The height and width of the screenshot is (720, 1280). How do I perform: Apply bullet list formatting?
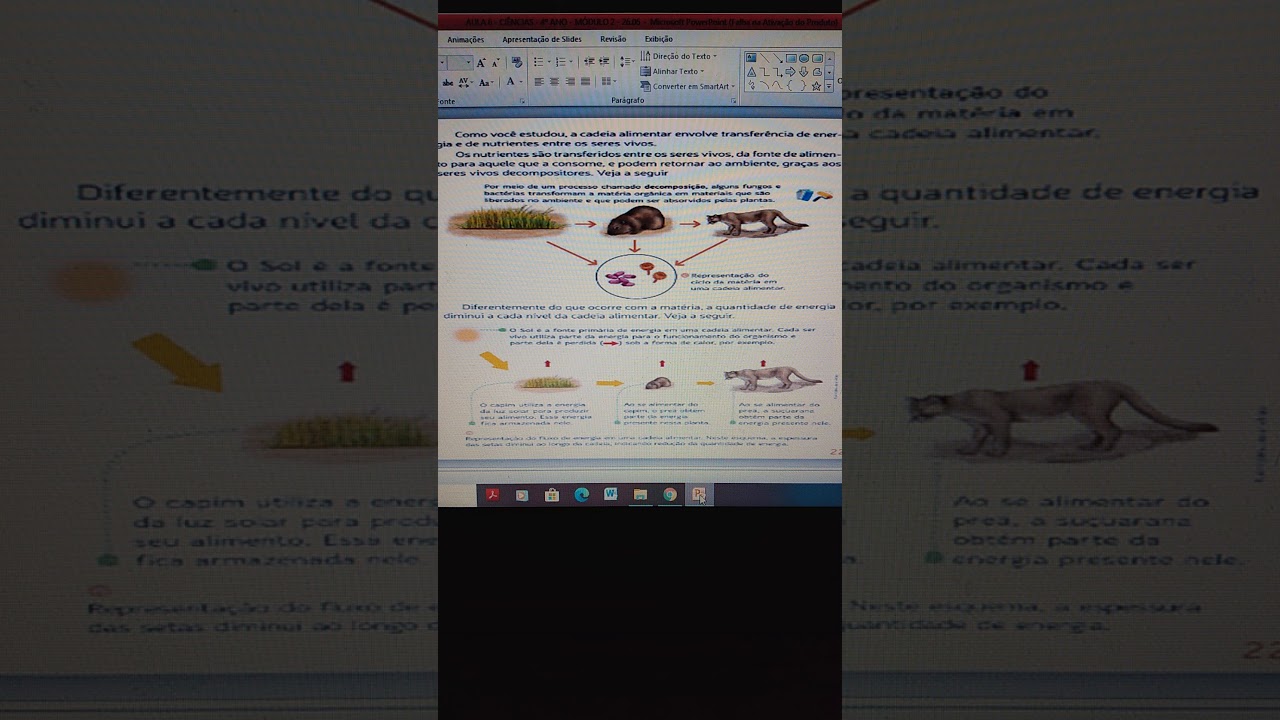pos(538,62)
